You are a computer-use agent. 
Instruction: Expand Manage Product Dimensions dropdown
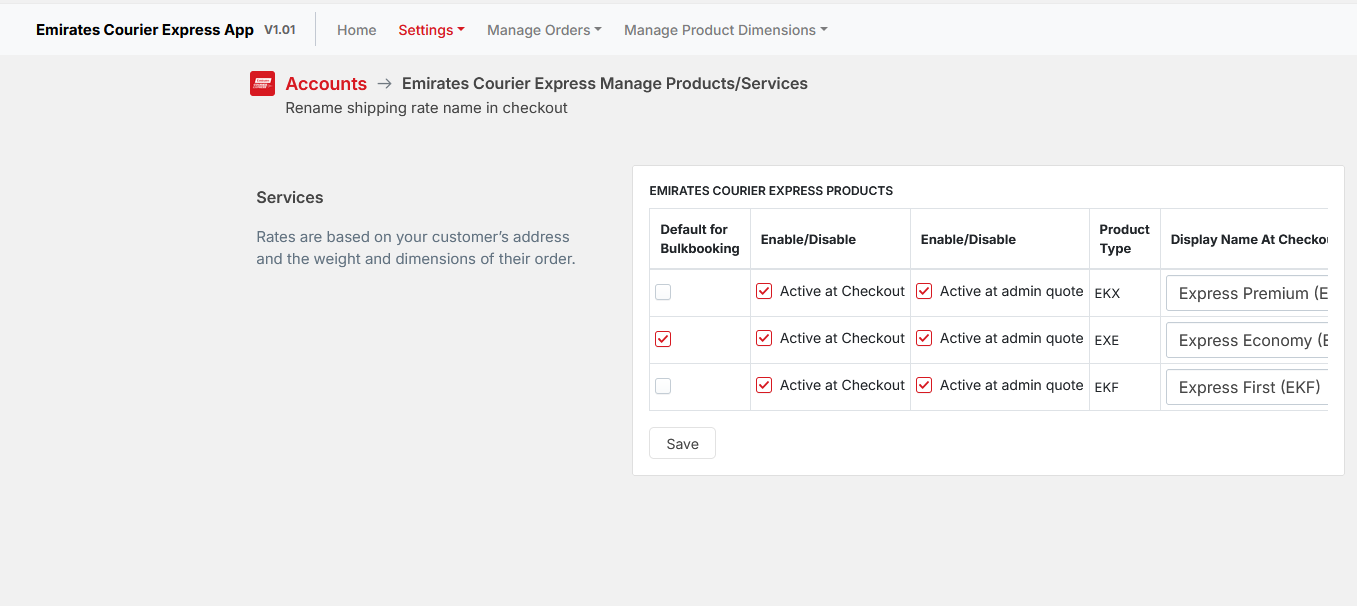click(725, 30)
